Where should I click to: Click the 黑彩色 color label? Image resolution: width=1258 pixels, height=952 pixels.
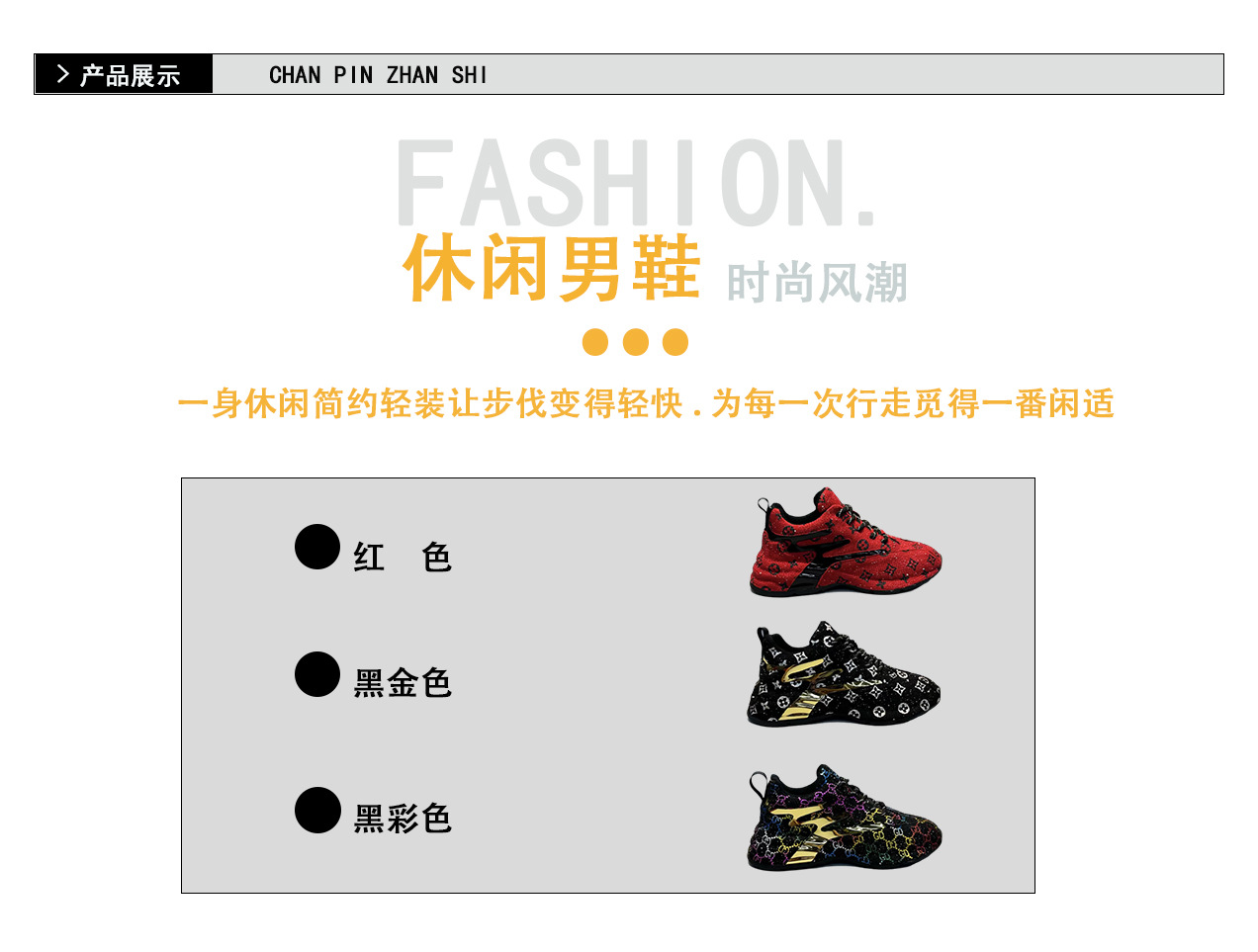(403, 819)
